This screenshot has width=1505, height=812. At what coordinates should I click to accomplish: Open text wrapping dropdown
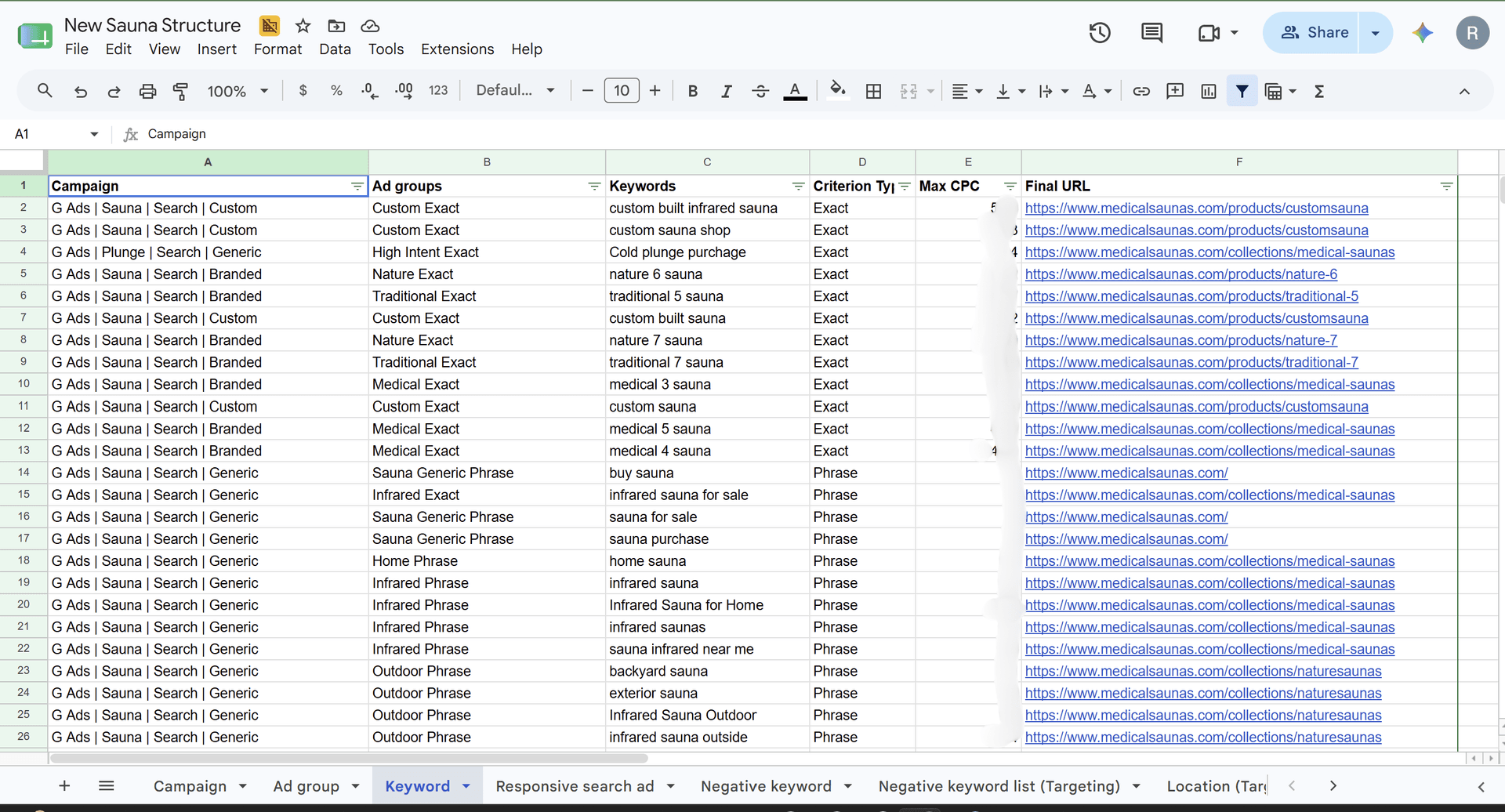point(1053,91)
